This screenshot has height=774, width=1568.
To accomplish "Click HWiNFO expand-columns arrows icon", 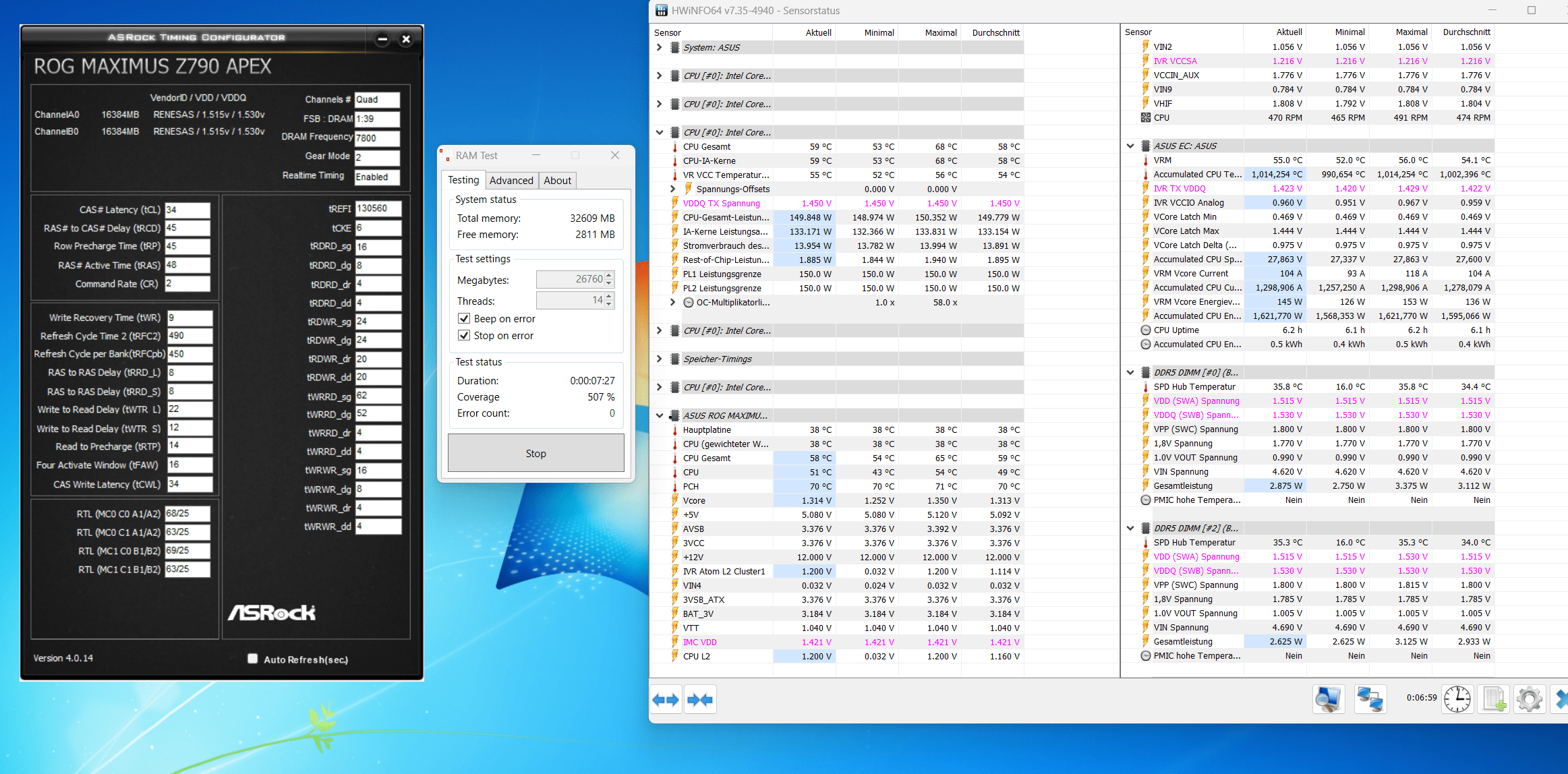I will pos(666,699).
